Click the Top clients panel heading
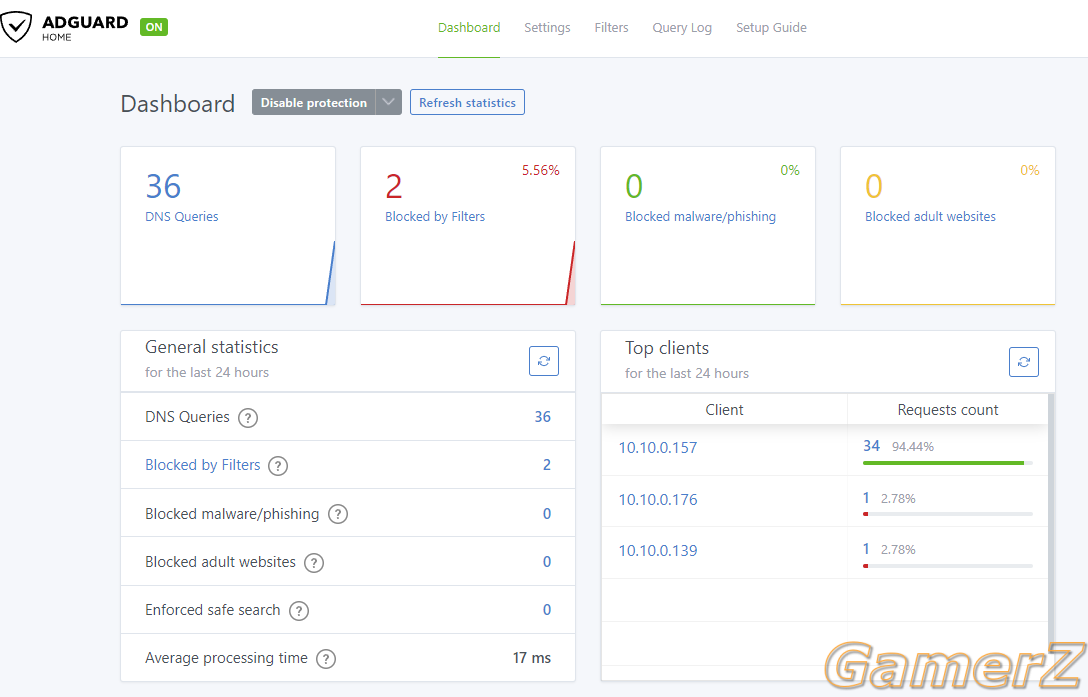The image size is (1088, 697). tap(667, 348)
